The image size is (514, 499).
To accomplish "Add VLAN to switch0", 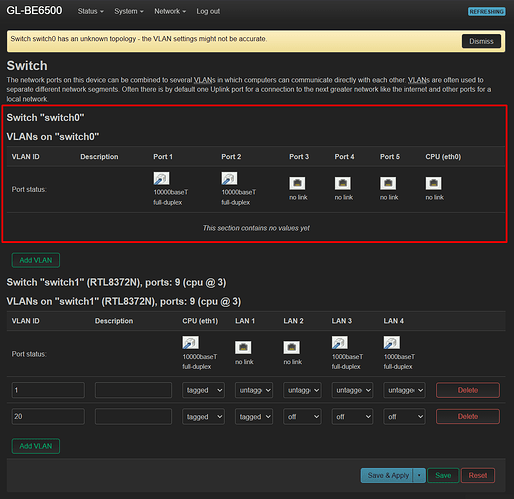I will pyautogui.click(x=36, y=260).
